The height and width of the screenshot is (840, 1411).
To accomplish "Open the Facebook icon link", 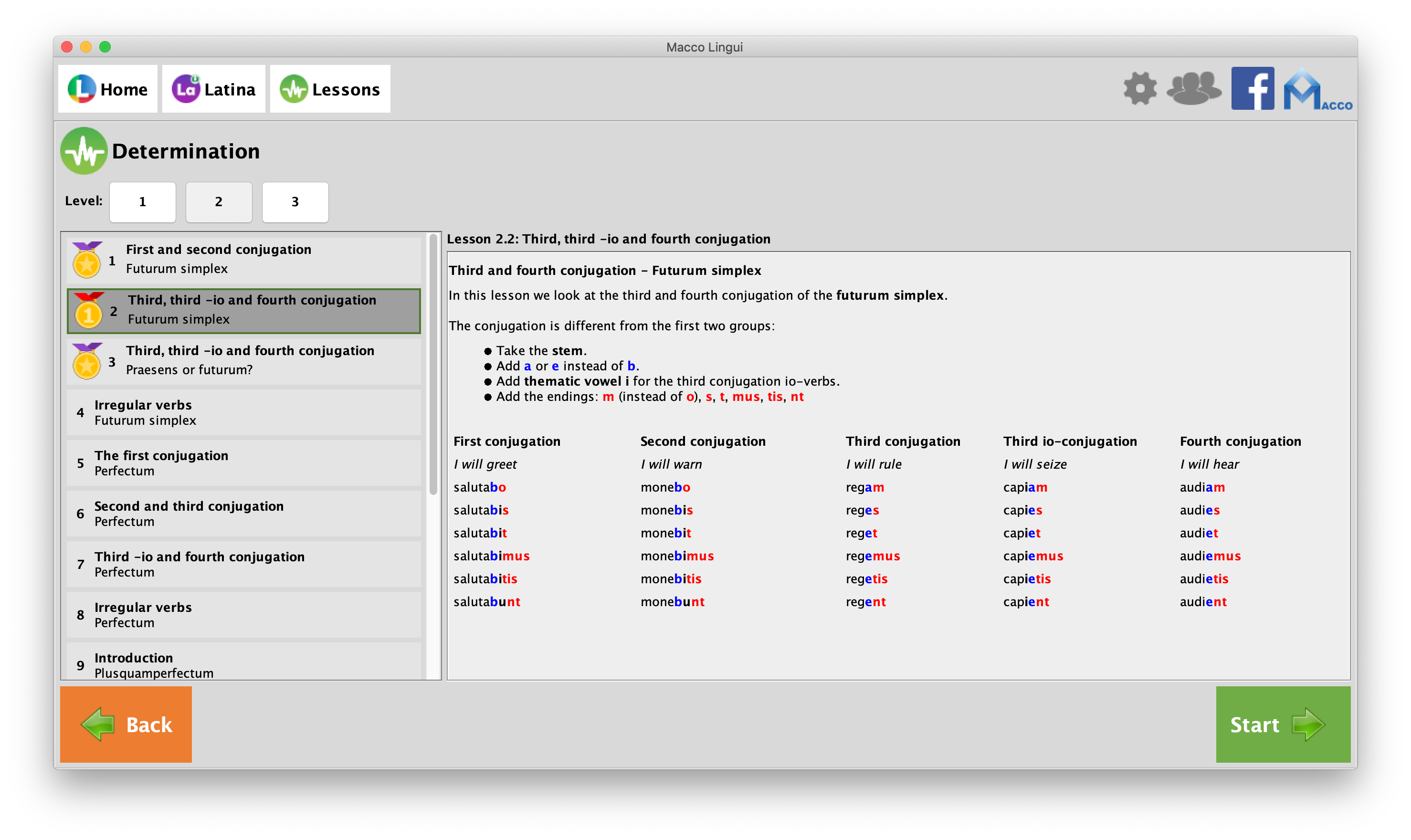I will pos(1252,88).
